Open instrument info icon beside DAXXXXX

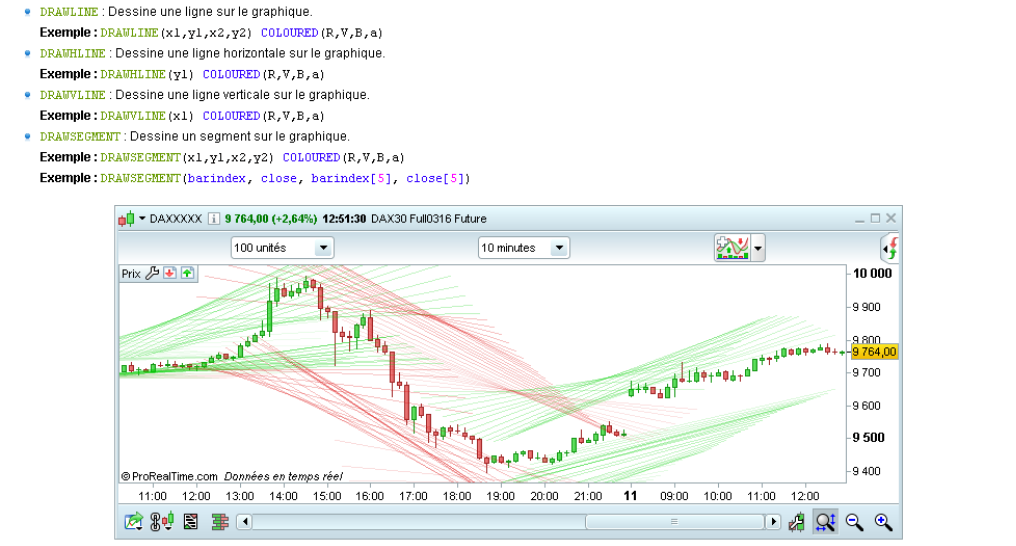(213, 219)
